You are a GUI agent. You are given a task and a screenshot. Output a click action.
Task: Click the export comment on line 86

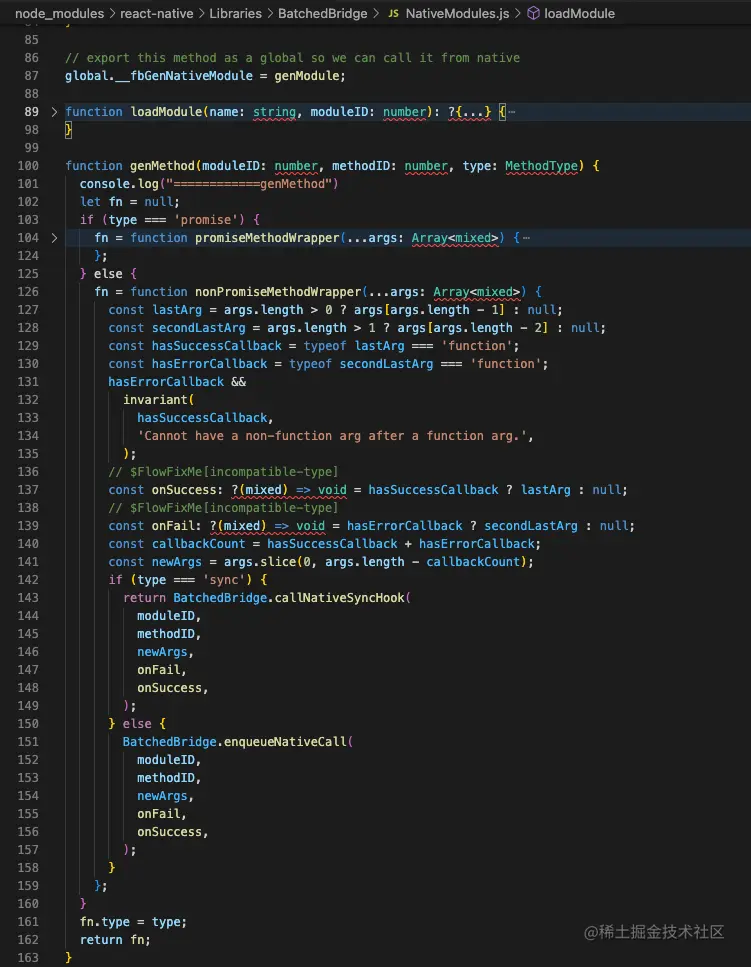click(292, 58)
